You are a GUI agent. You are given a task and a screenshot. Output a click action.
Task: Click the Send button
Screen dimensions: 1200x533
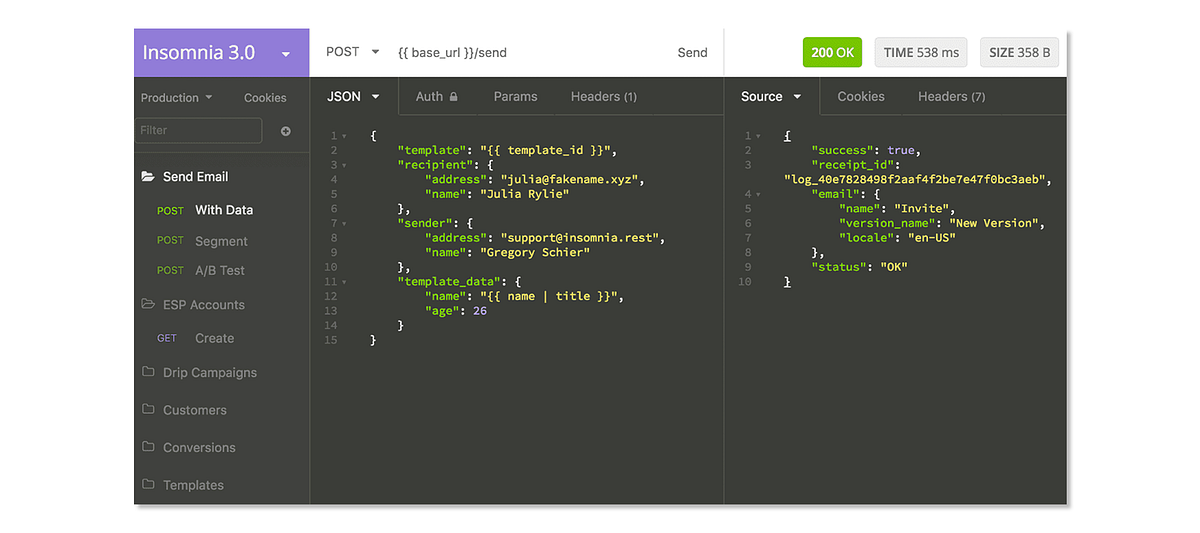tap(692, 53)
